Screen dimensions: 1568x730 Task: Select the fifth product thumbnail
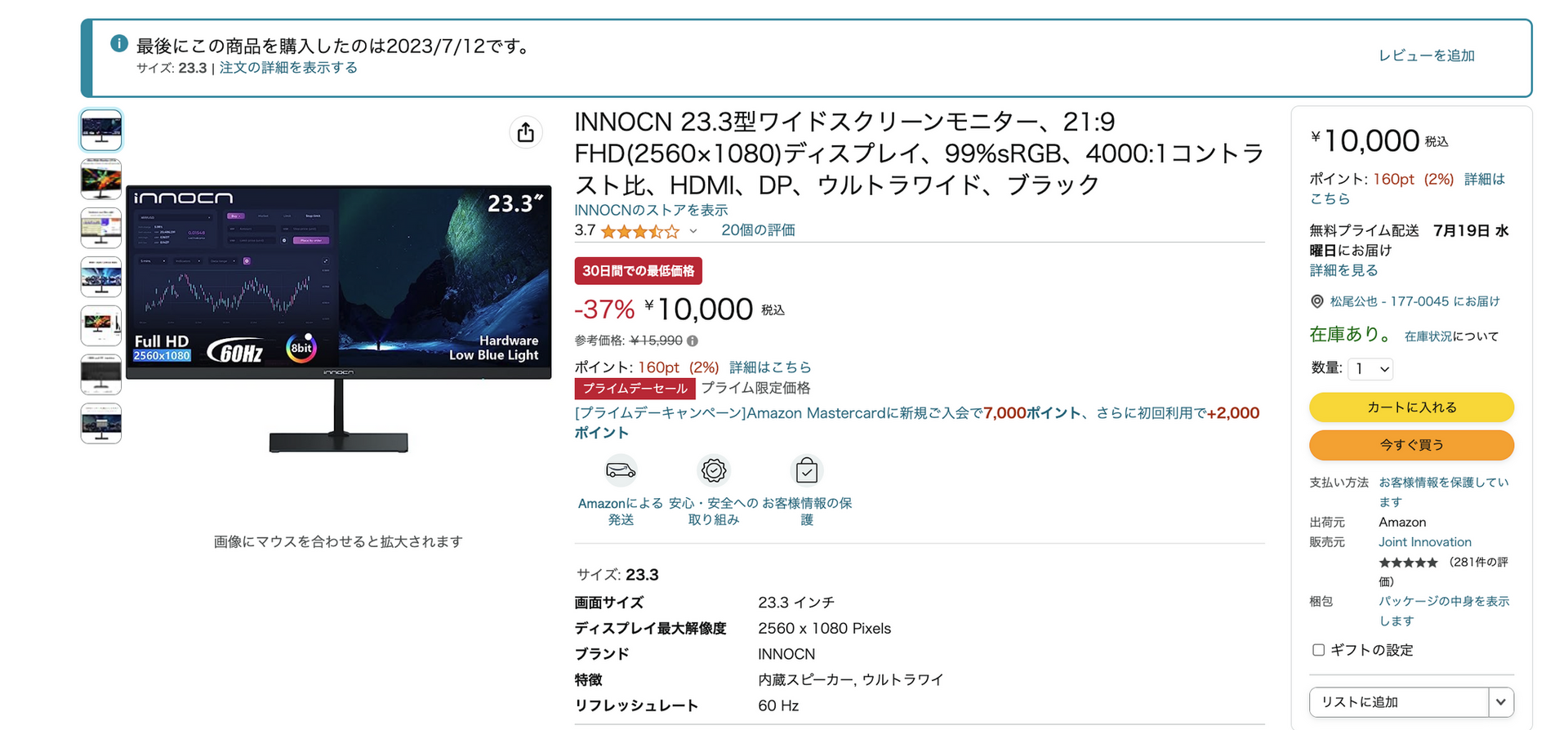coord(101,326)
